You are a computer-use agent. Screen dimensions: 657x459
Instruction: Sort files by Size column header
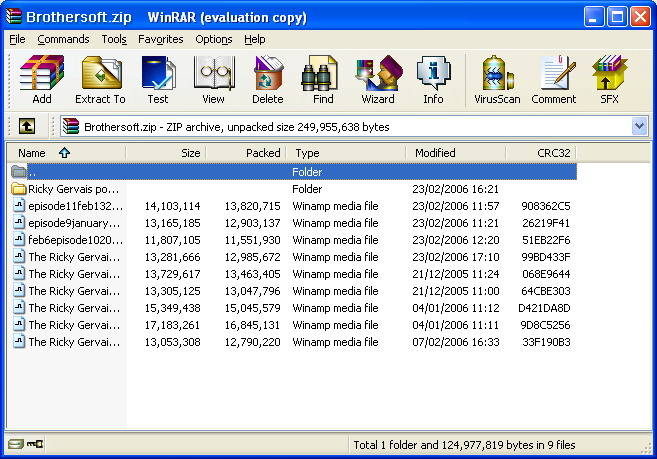(x=190, y=153)
